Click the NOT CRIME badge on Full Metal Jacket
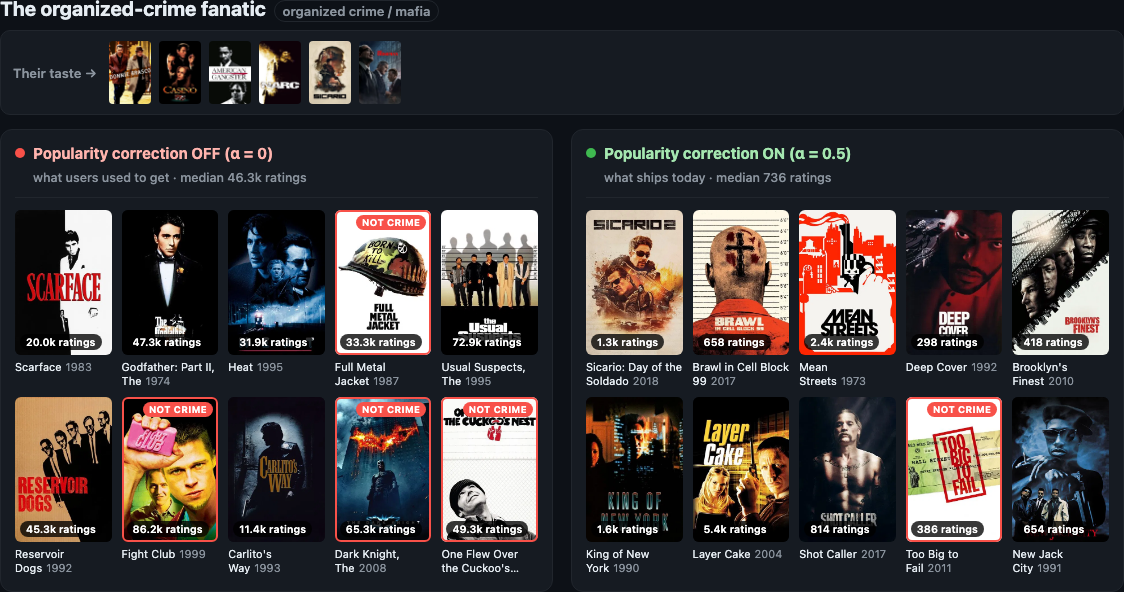Screen dimensions: 1124x592 coord(391,223)
